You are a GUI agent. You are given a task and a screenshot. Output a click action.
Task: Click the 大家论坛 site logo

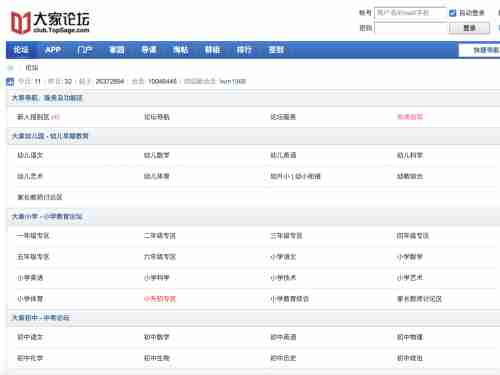coord(50,22)
